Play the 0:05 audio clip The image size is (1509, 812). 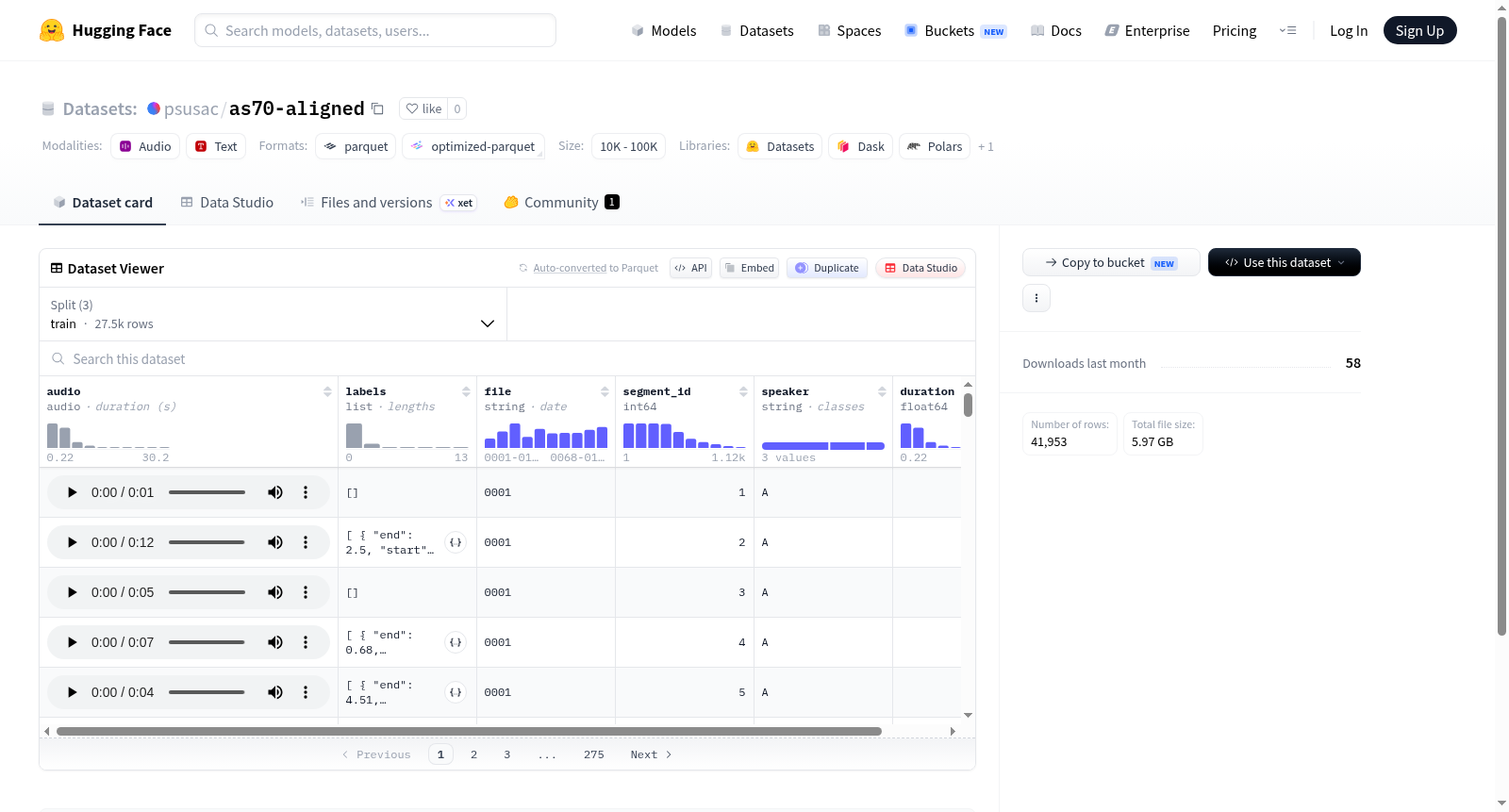pyautogui.click(x=73, y=592)
